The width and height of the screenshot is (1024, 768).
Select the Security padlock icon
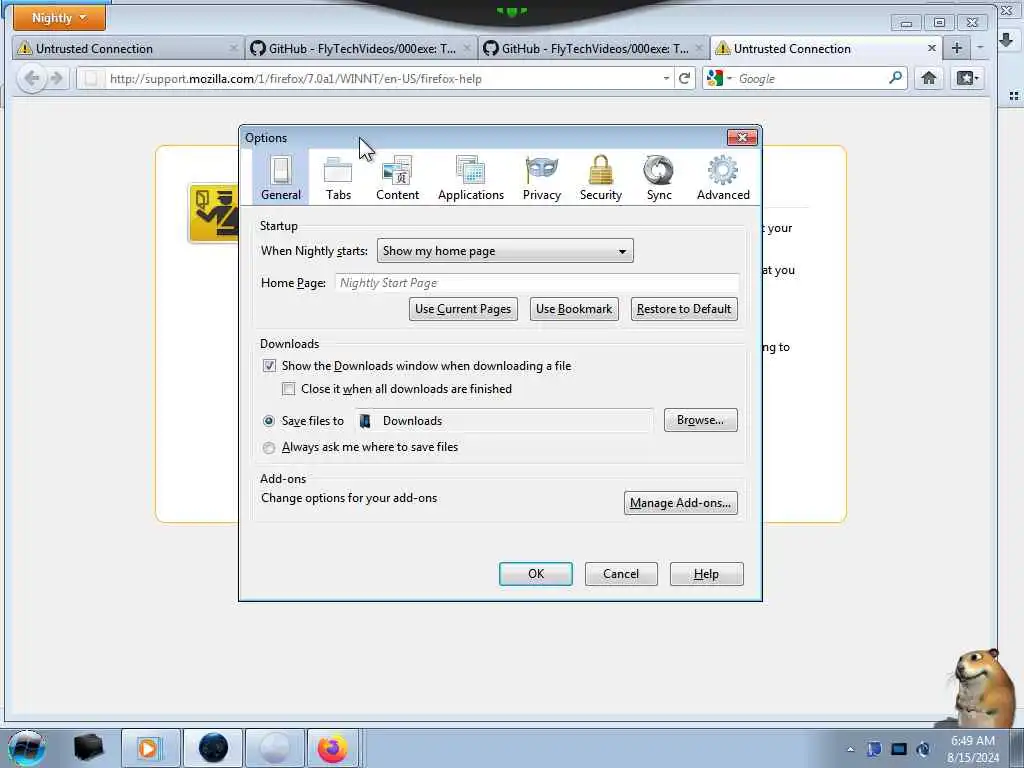(601, 170)
